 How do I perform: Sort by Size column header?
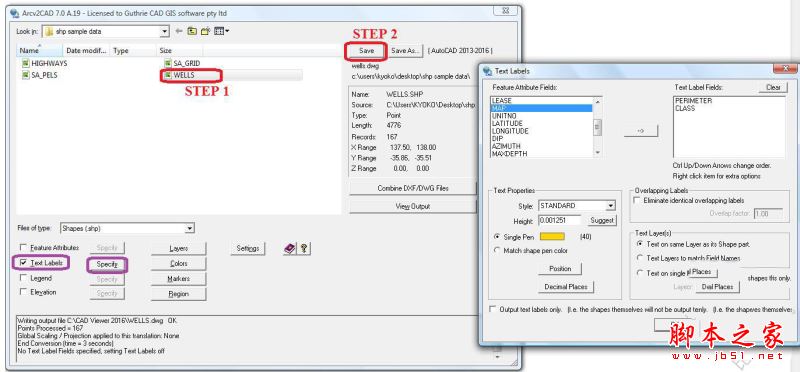[x=180, y=51]
